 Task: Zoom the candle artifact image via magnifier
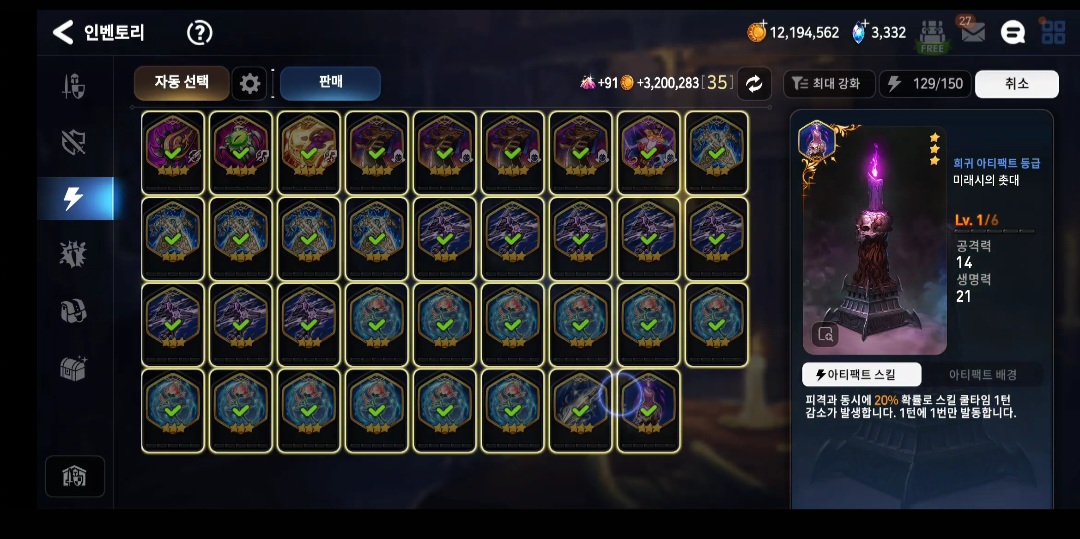(825, 335)
